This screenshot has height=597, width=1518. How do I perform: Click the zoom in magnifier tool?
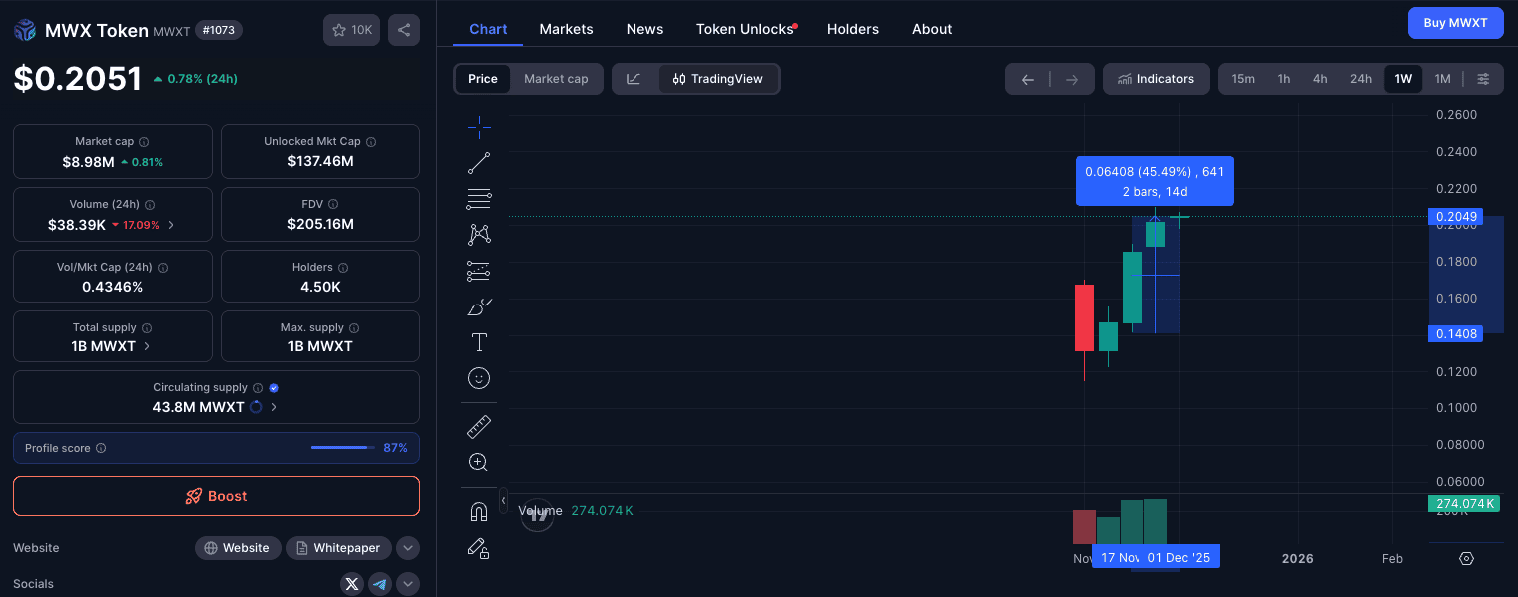click(479, 462)
